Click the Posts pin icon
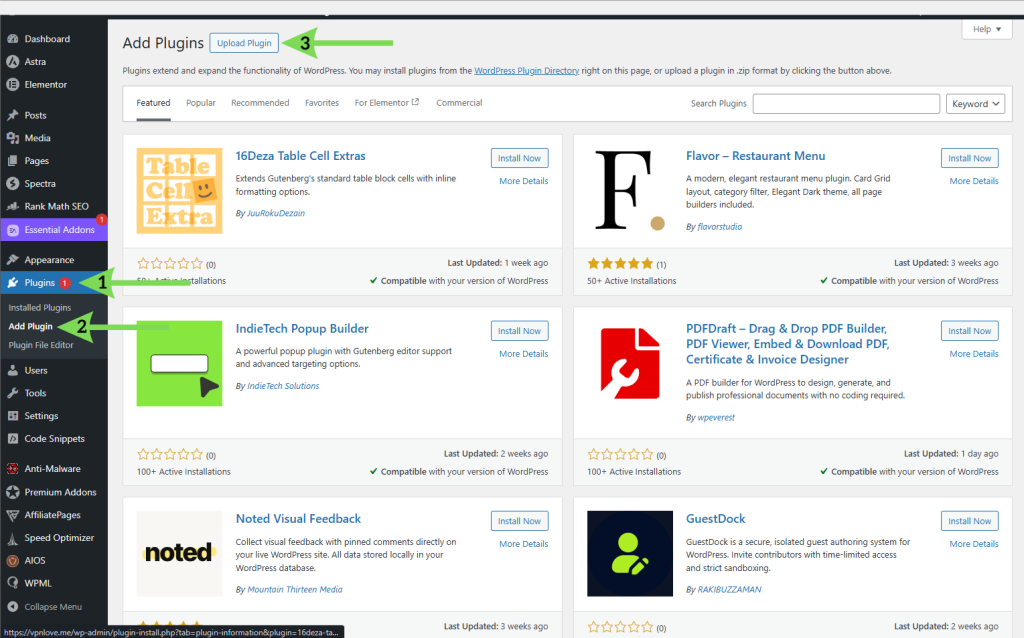This screenshot has height=638, width=1024. 12,116
